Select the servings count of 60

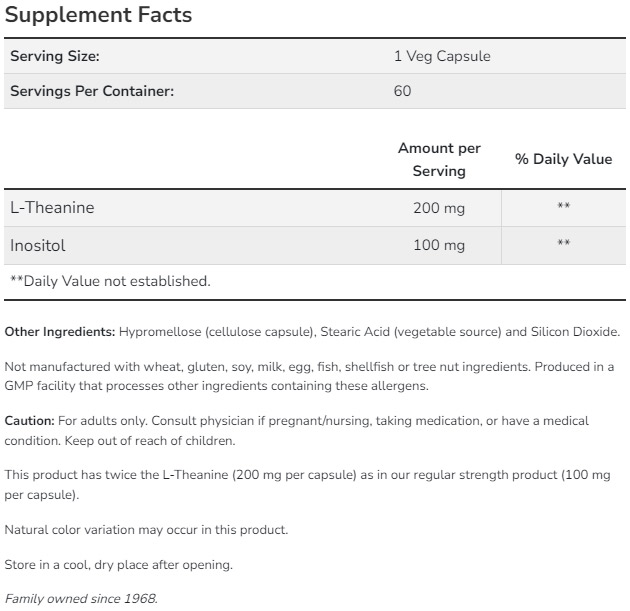(403, 91)
